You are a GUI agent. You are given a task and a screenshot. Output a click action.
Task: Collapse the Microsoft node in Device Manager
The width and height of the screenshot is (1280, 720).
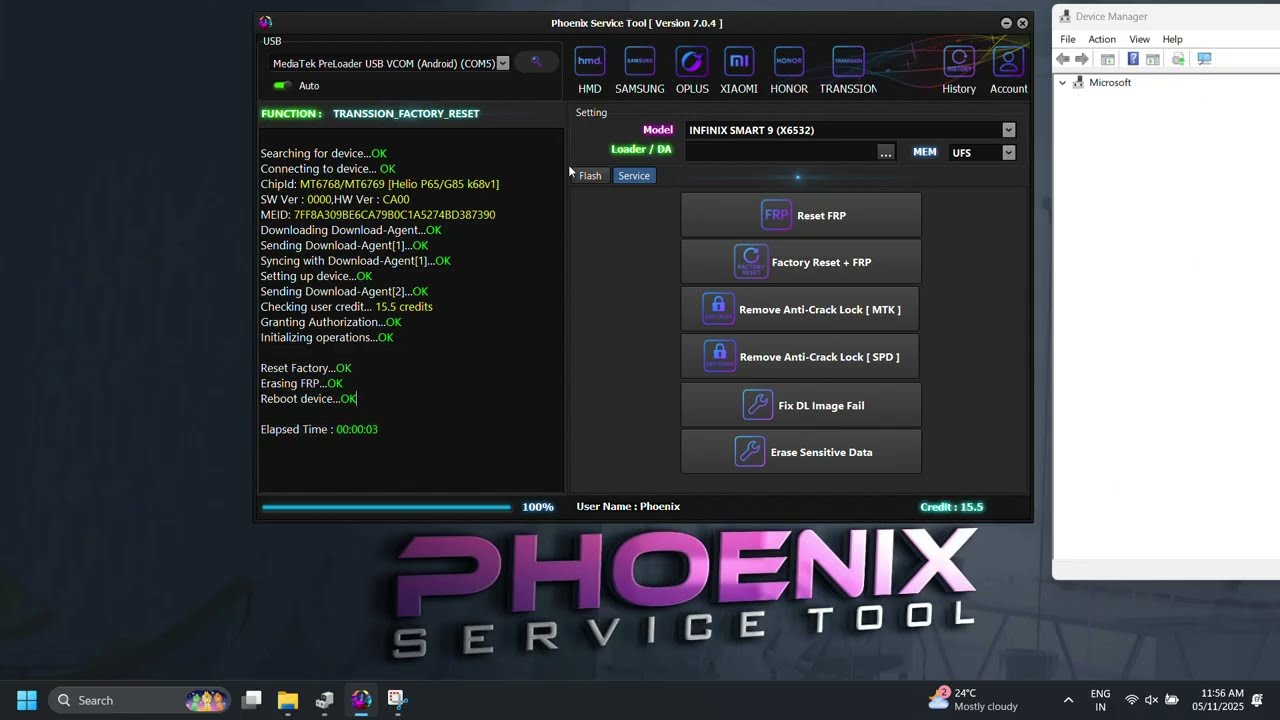tap(1062, 83)
